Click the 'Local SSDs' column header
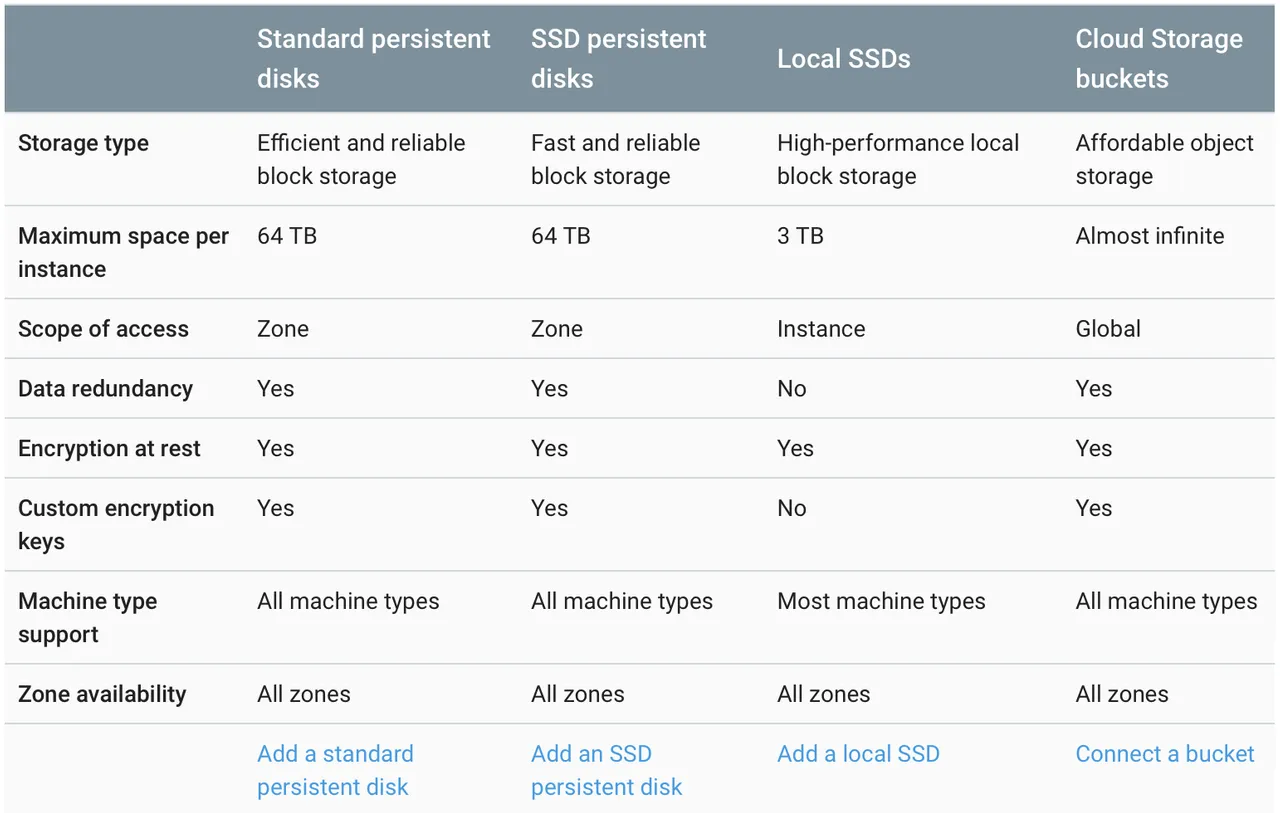Screen dimensions: 1280x813 point(843,59)
